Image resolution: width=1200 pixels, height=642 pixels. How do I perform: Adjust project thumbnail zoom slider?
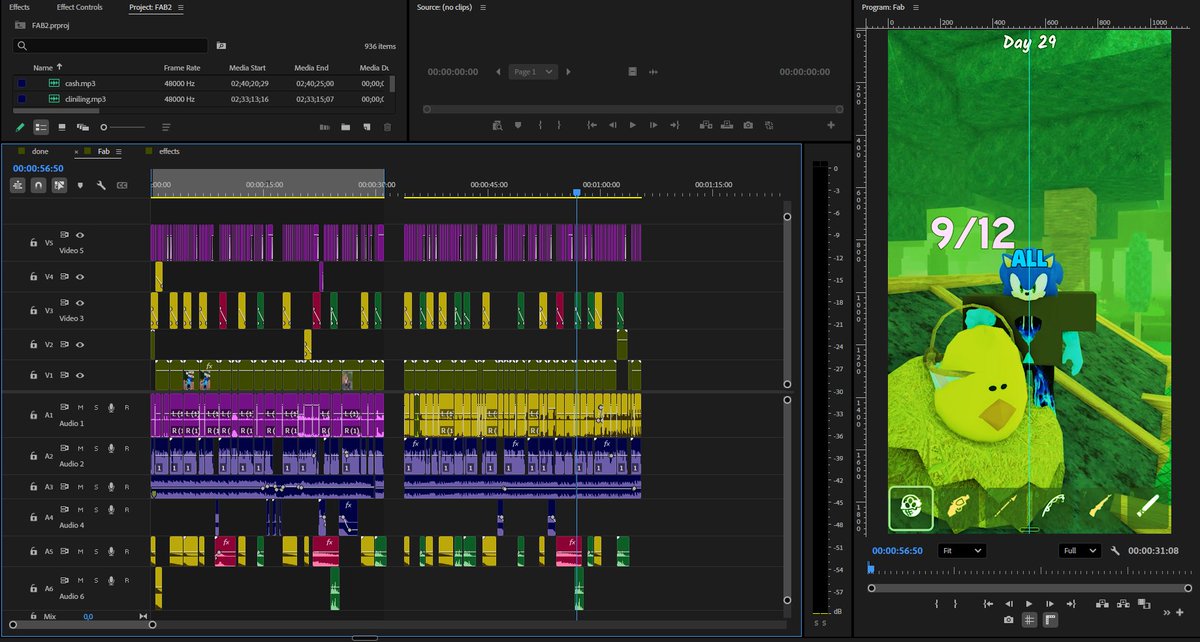(x=122, y=127)
